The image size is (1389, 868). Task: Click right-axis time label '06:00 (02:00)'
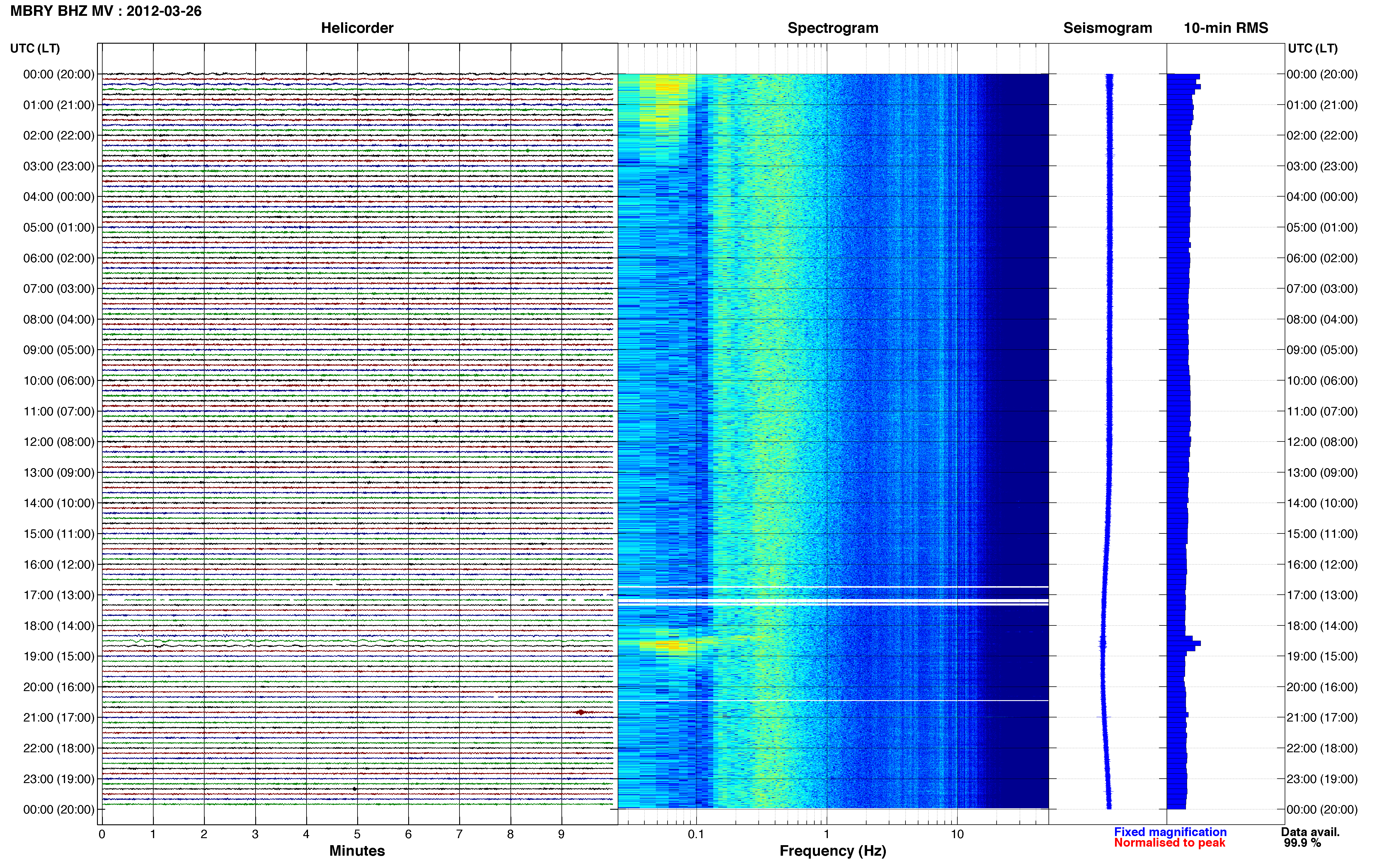(x=1322, y=258)
